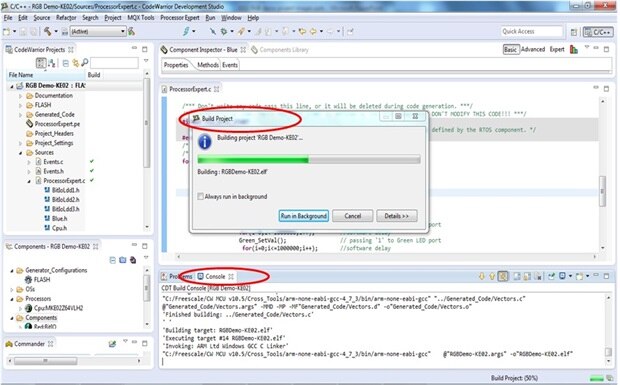Select the Basic view mode toggle
Viewport: 620px width, 385px height.
click(510, 49)
